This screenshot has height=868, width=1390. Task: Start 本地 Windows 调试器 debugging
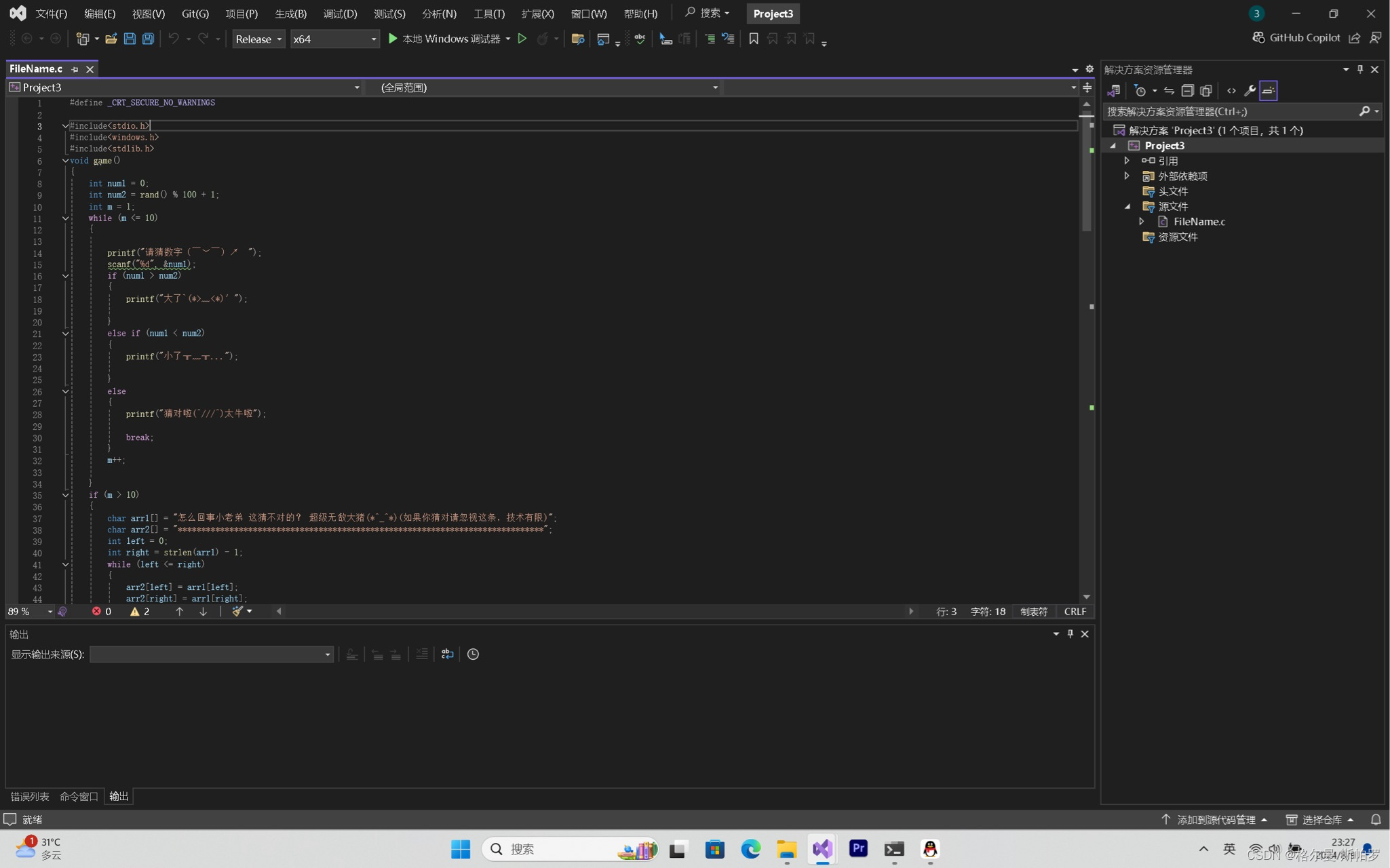444,39
